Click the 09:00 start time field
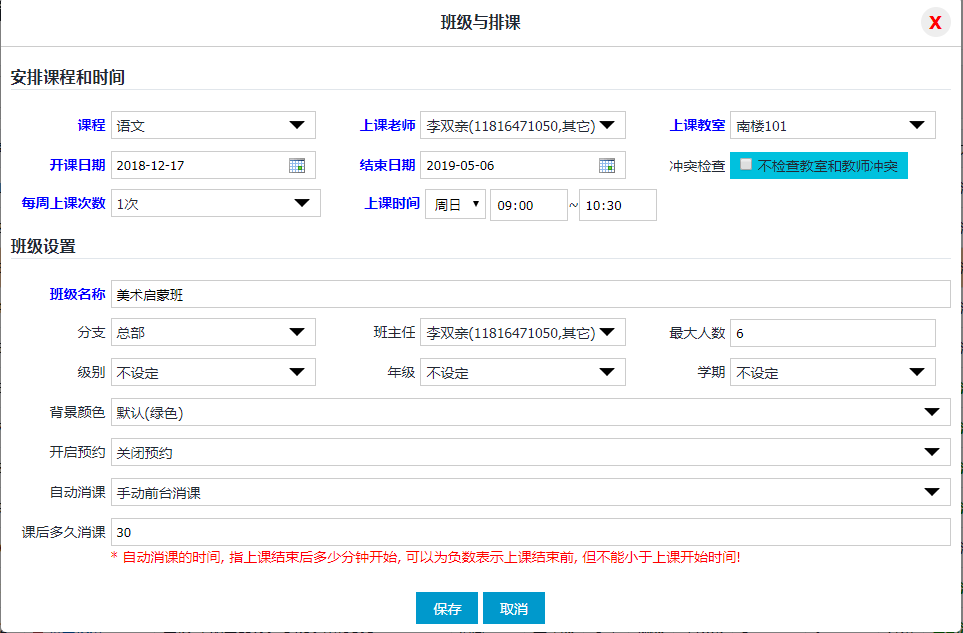963x633 pixels. (528, 204)
